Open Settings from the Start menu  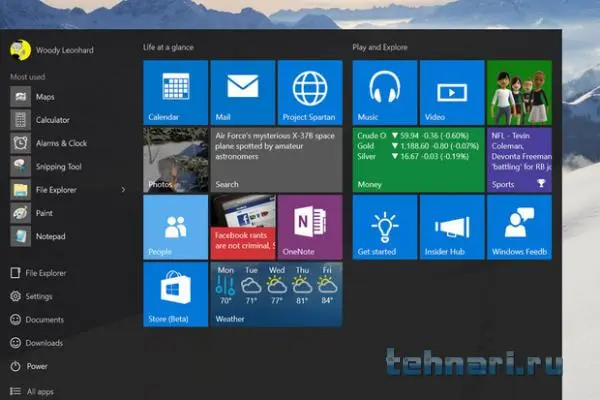pyautogui.click(x=31, y=296)
